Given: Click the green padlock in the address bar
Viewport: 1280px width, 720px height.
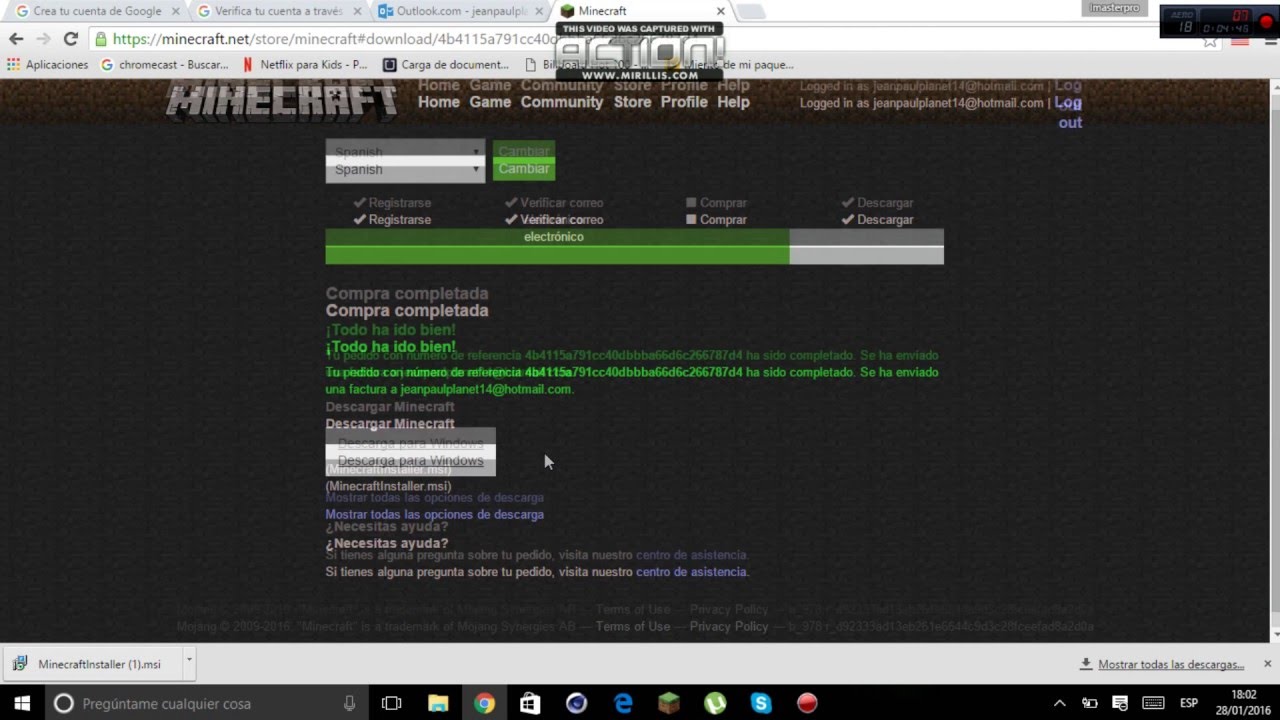Looking at the screenshot, I should (x=101, y=39).
